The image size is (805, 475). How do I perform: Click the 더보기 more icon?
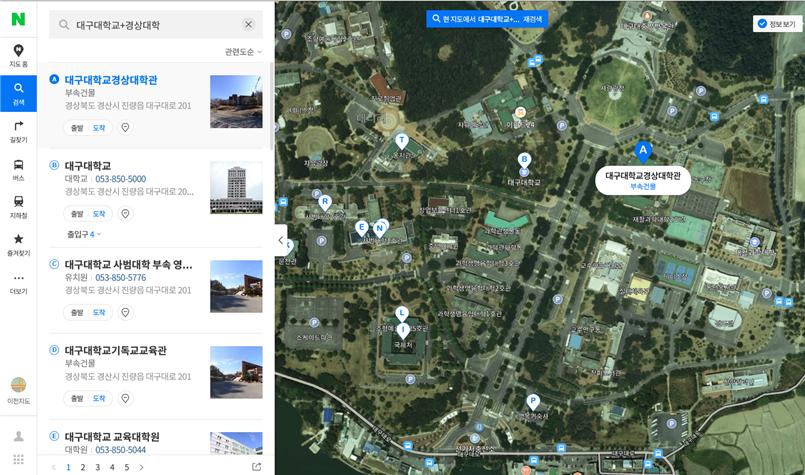(18, 283)
